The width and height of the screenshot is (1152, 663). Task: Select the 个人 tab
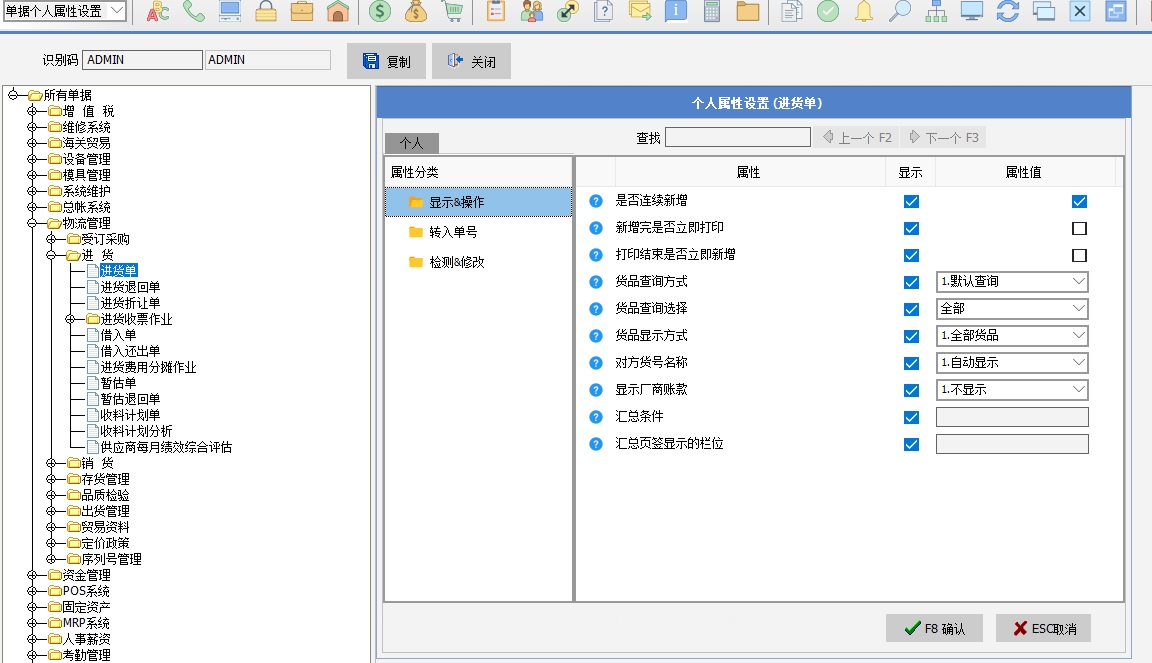(x=411, y=143)
